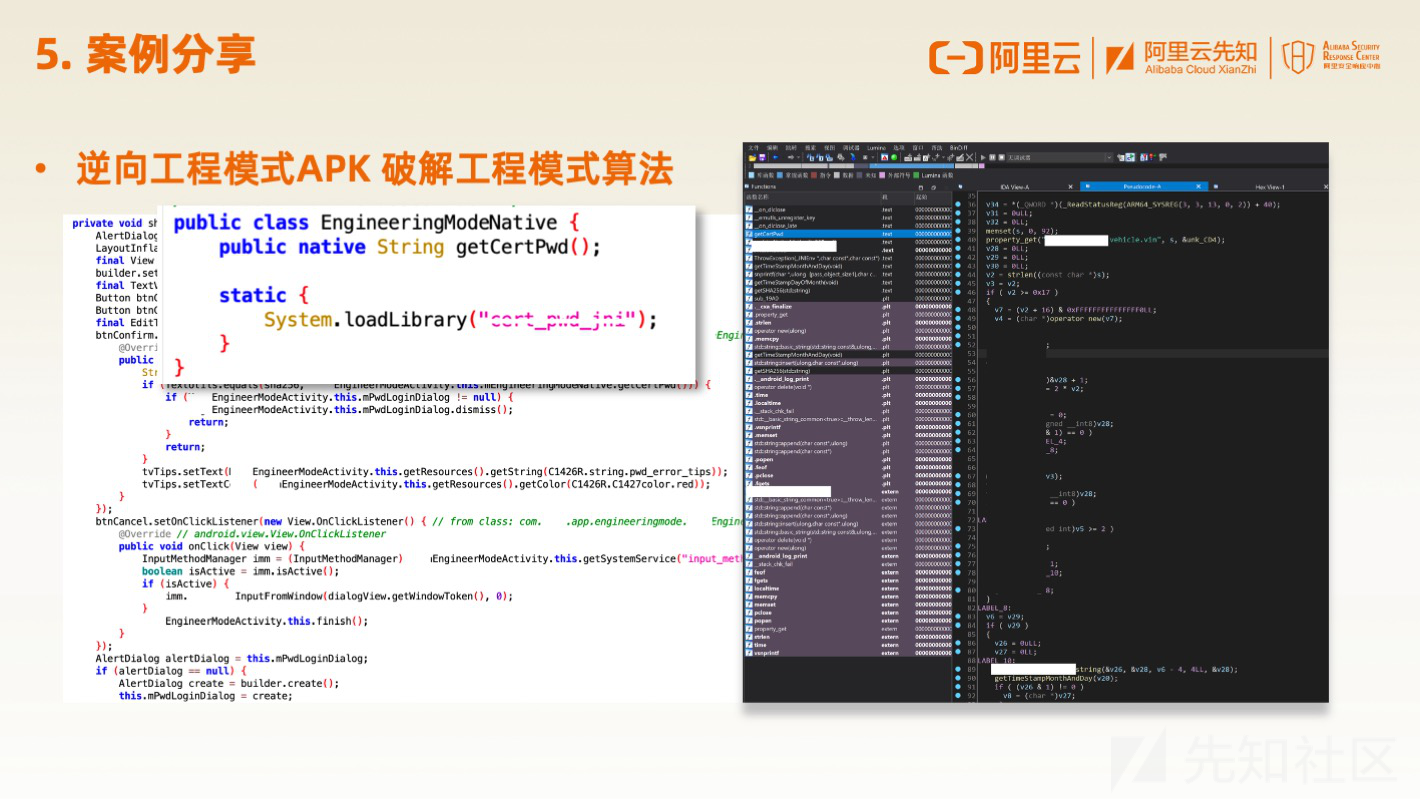Click LABEL_8 in the pseudocode

[x=994, y=608]
